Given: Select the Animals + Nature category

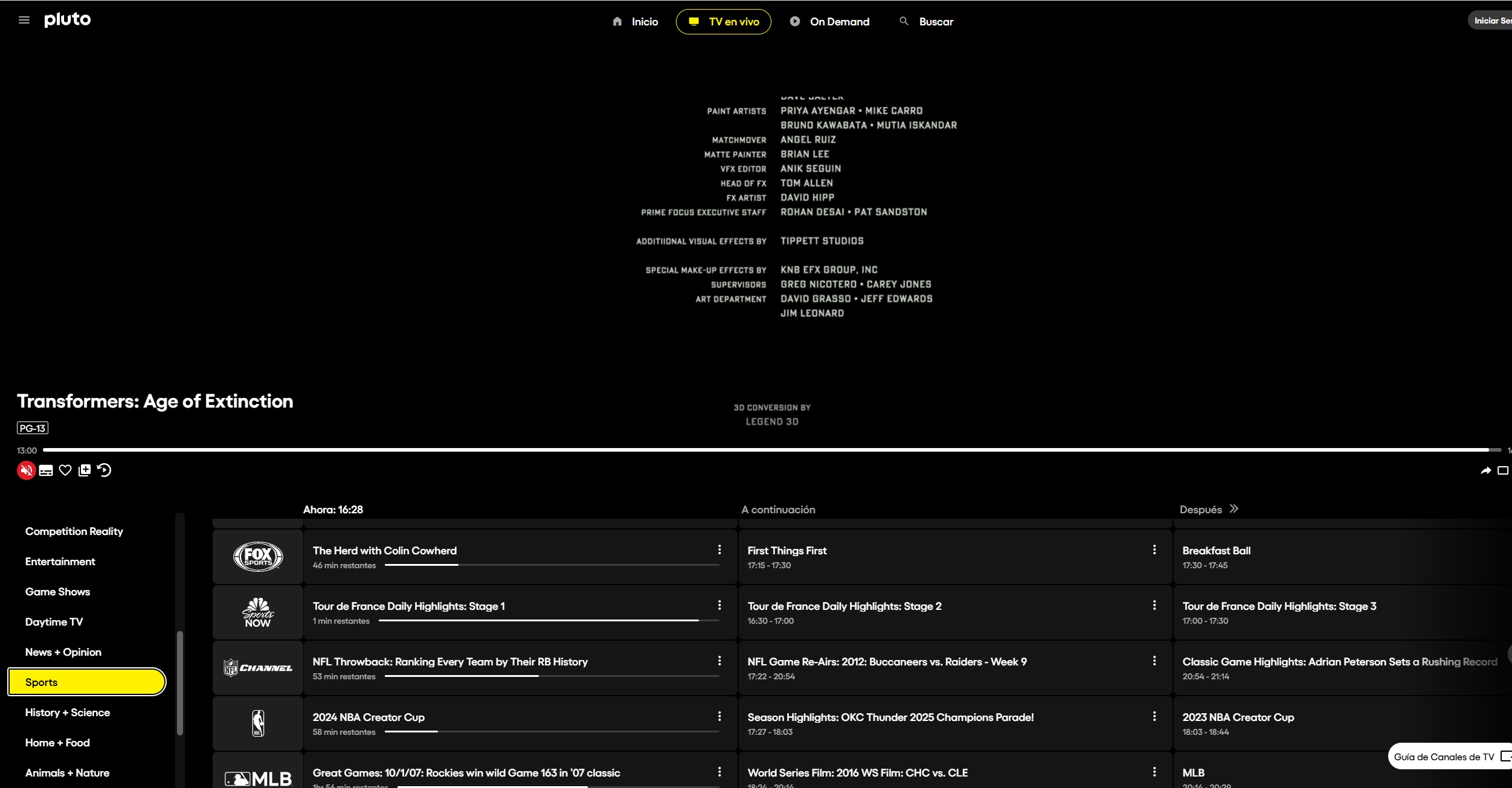Looking at the screenshot, I should [68, 773].
